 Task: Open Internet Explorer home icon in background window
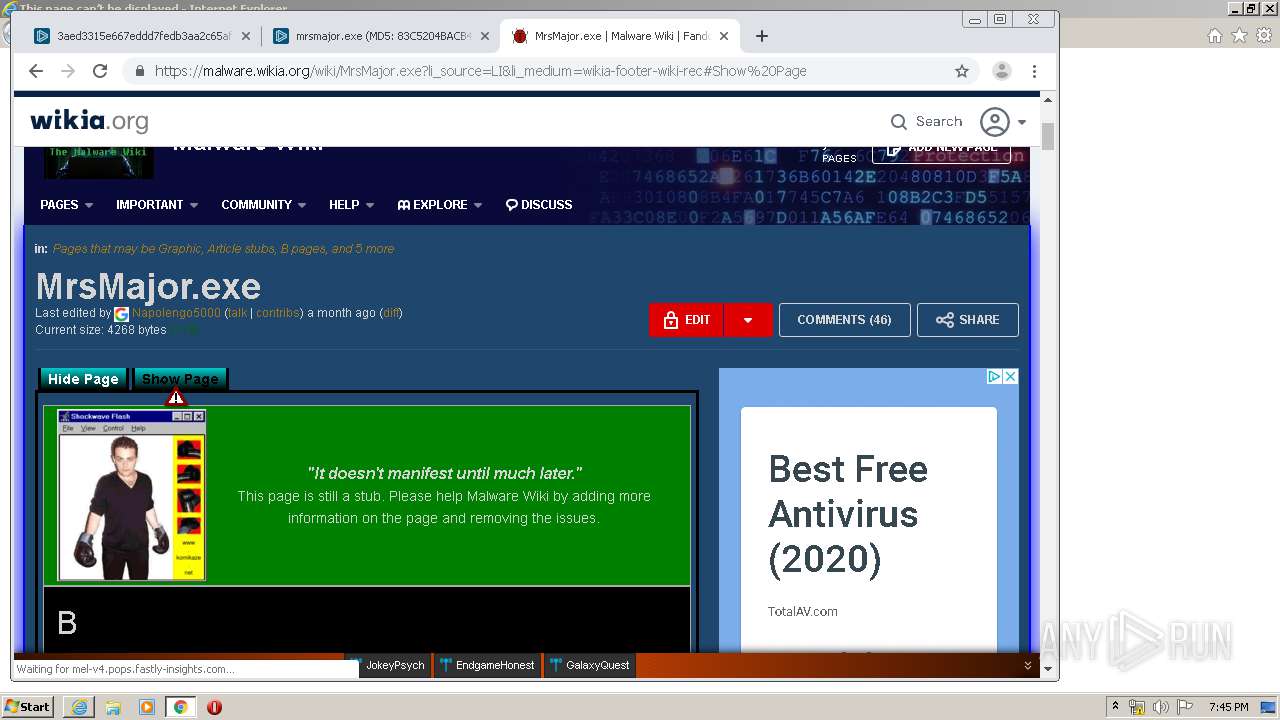(1215, 36)
